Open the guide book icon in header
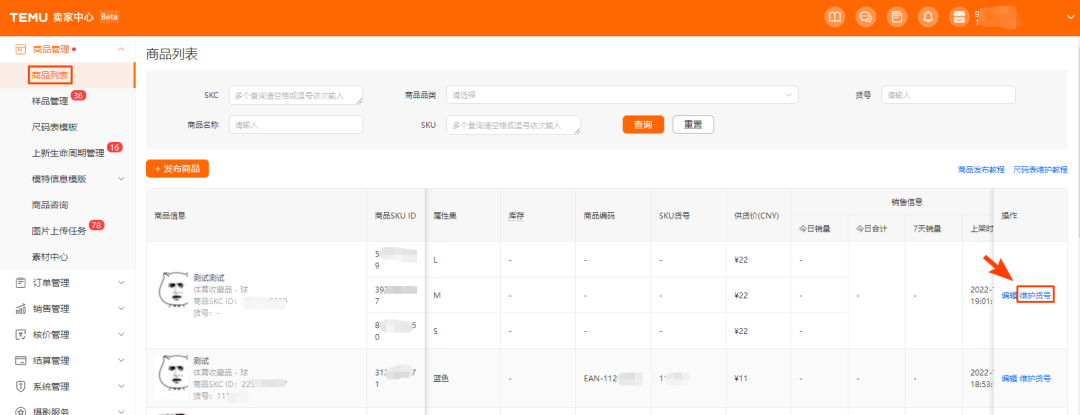 click(x=835, y=17)
